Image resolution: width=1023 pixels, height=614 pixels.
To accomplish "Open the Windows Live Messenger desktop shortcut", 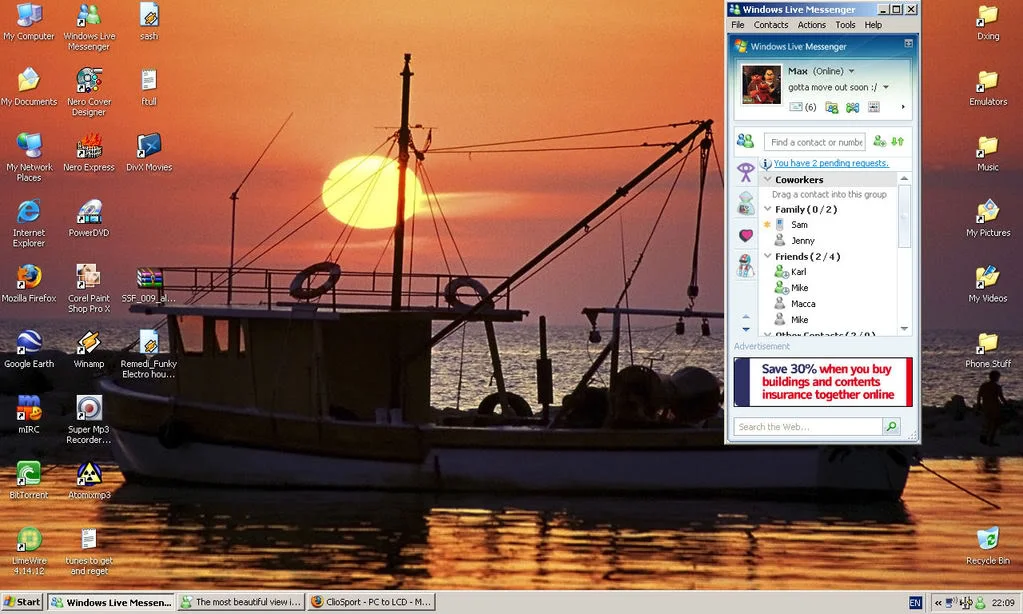I will pos(89,27).
